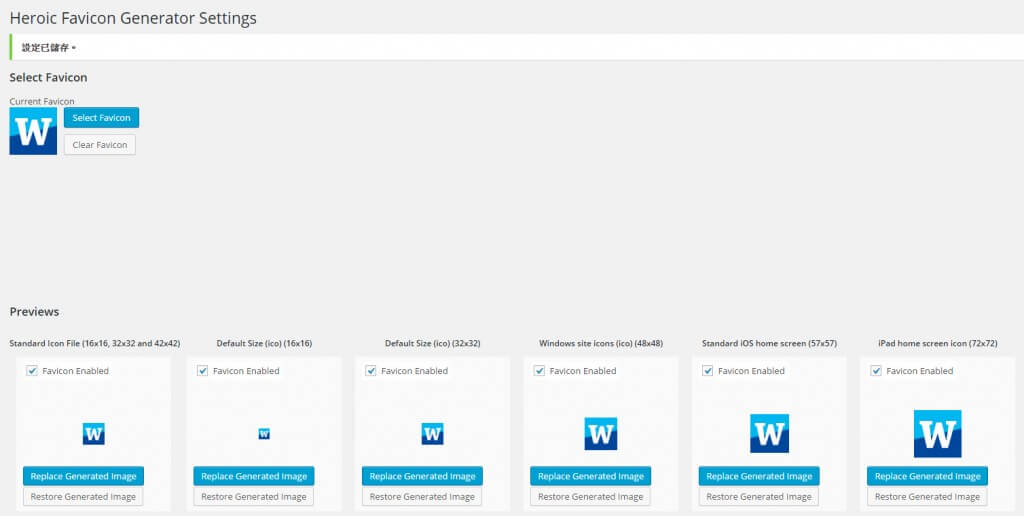
Task: Toggle Favicon Enabled for Default Size 16x16
Action: [203, 371]
